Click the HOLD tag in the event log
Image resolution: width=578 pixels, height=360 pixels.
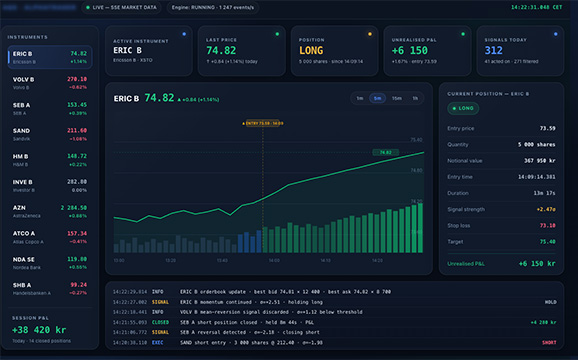tap(550, 302)
